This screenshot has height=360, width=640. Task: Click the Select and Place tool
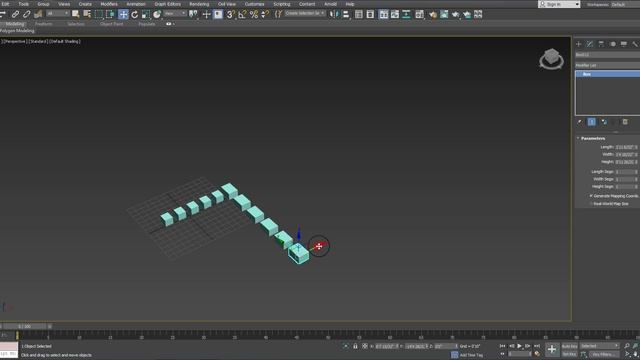tap(157, 14)
